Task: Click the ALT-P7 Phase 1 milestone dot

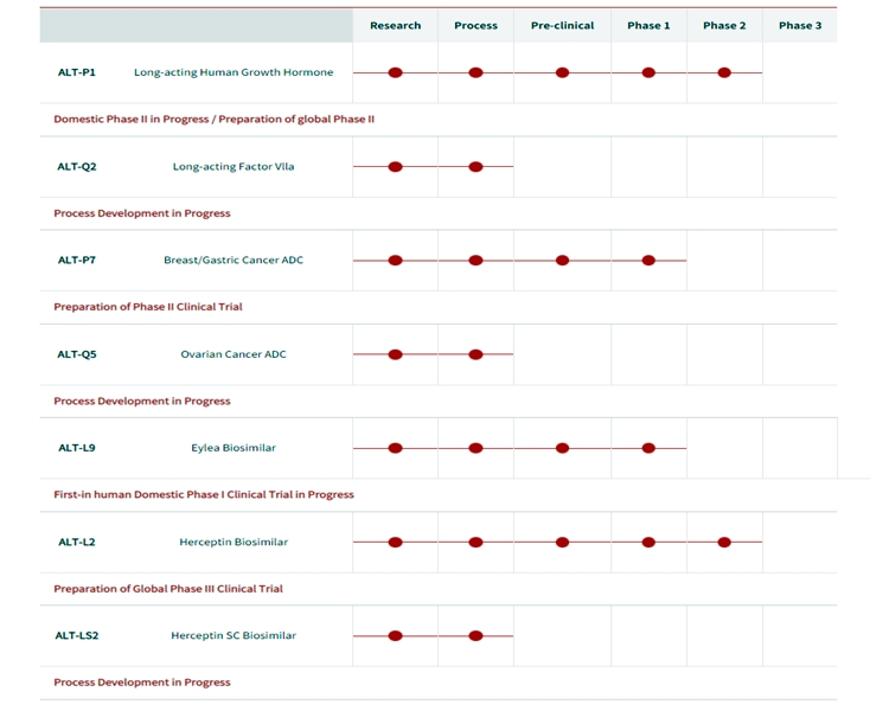Action: (649, 260)
